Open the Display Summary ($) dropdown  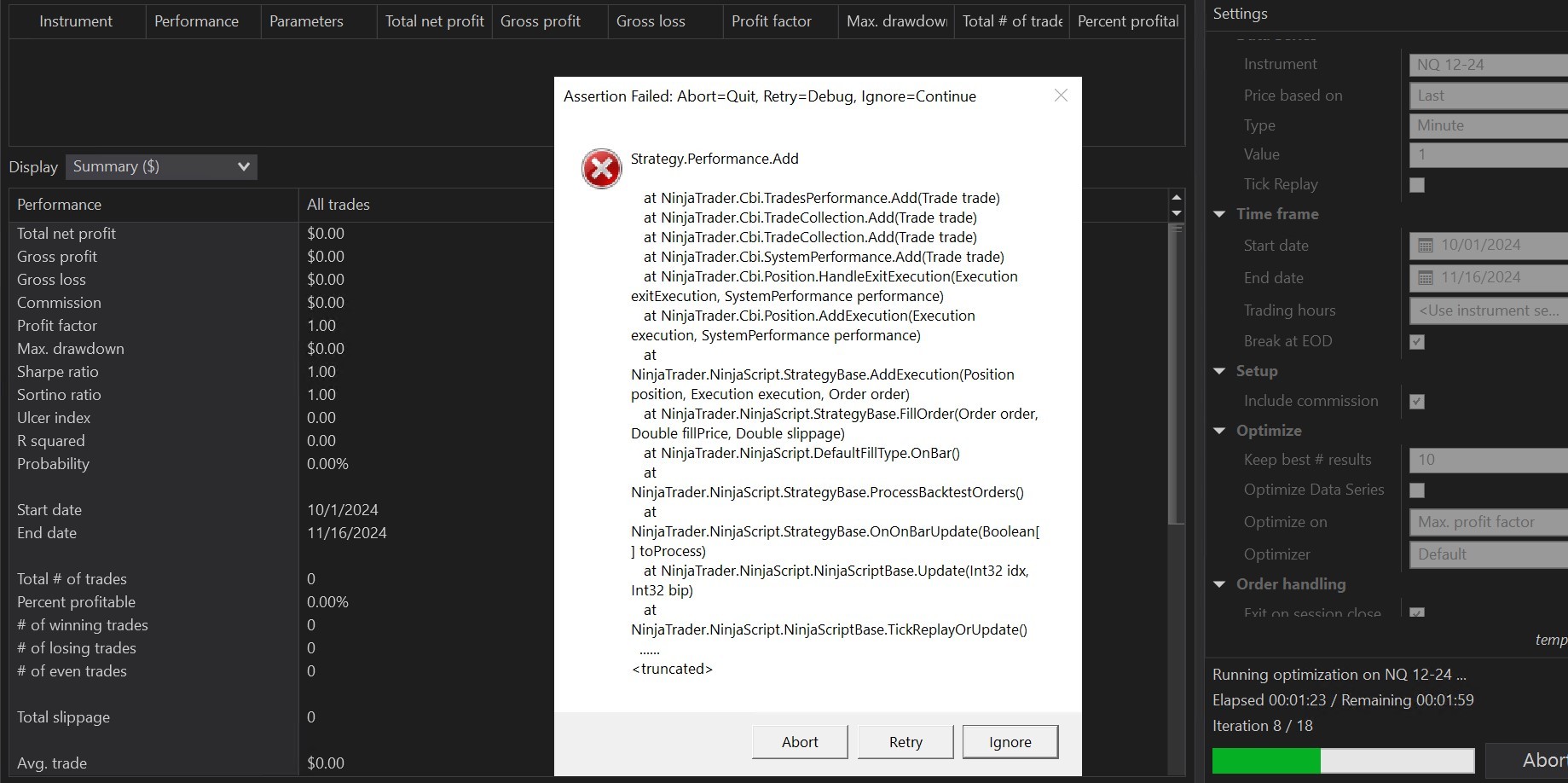tap(161, 167)
